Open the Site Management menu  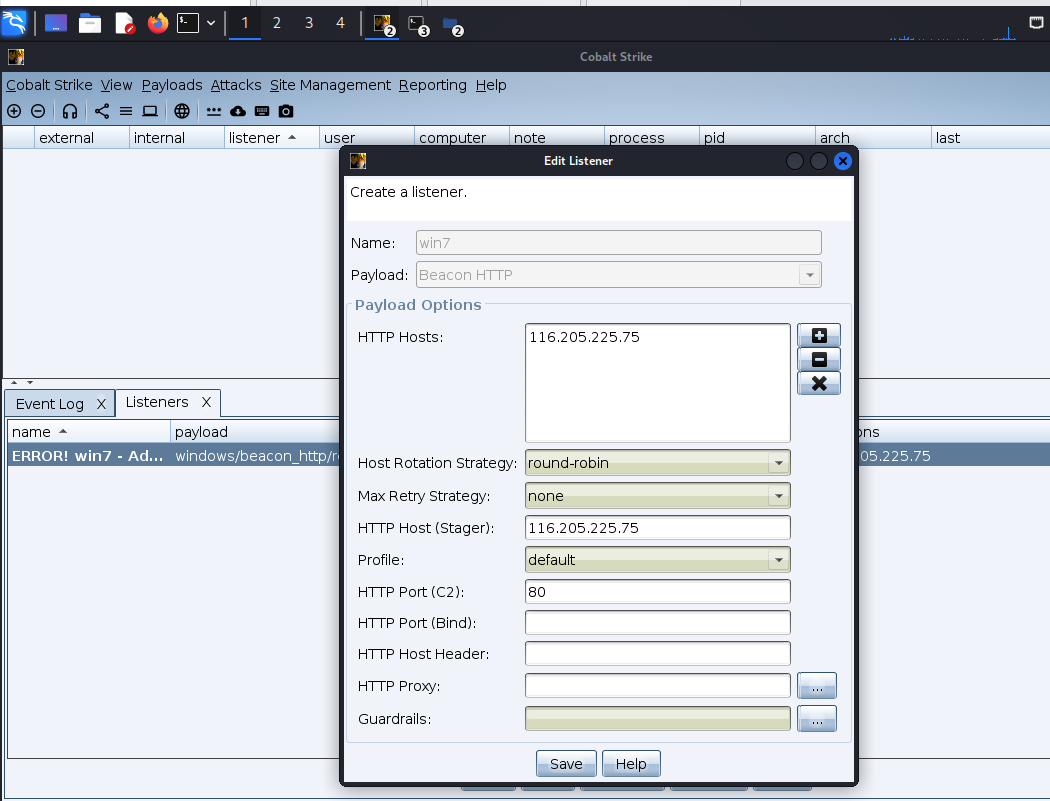tap(330, 85)
